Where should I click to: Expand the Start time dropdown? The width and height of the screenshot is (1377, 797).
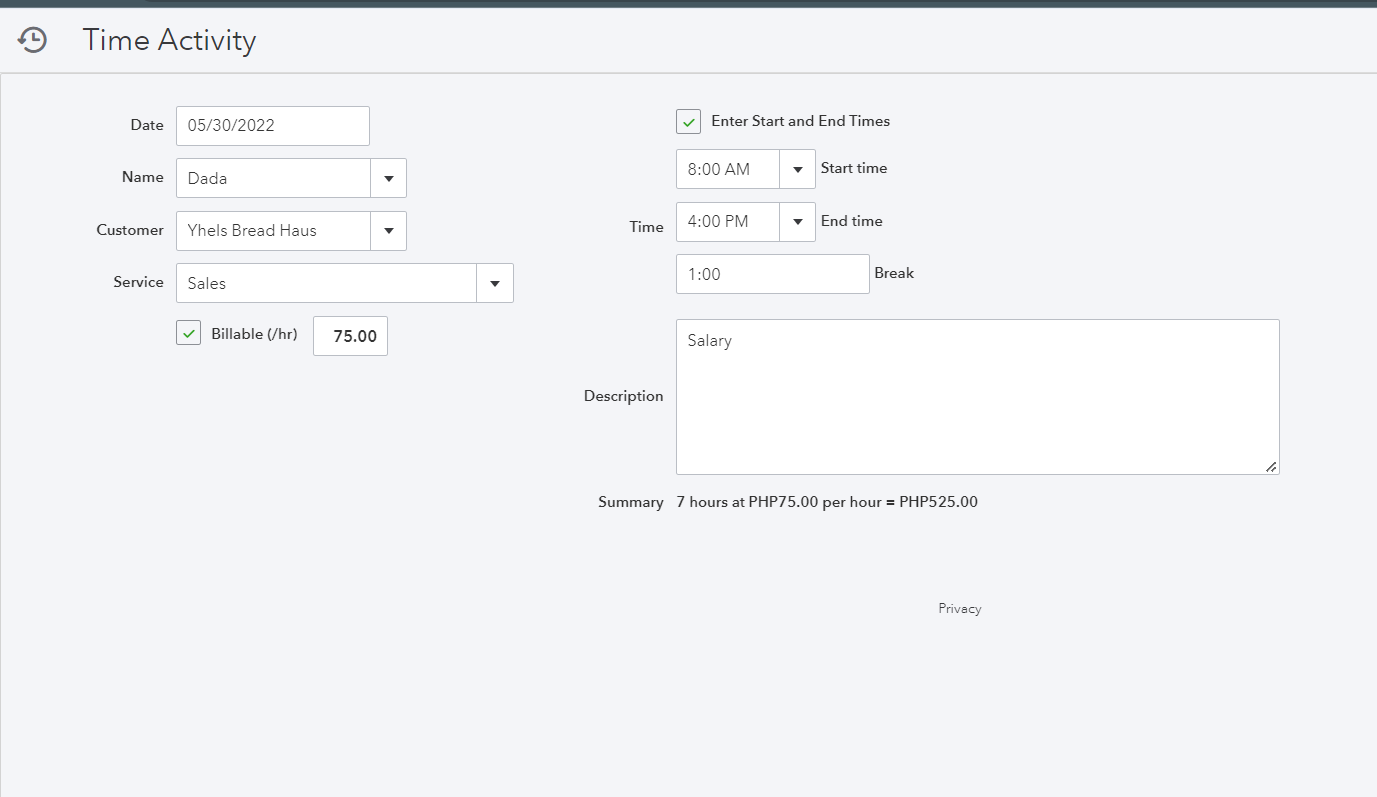[x=797, y=169]
